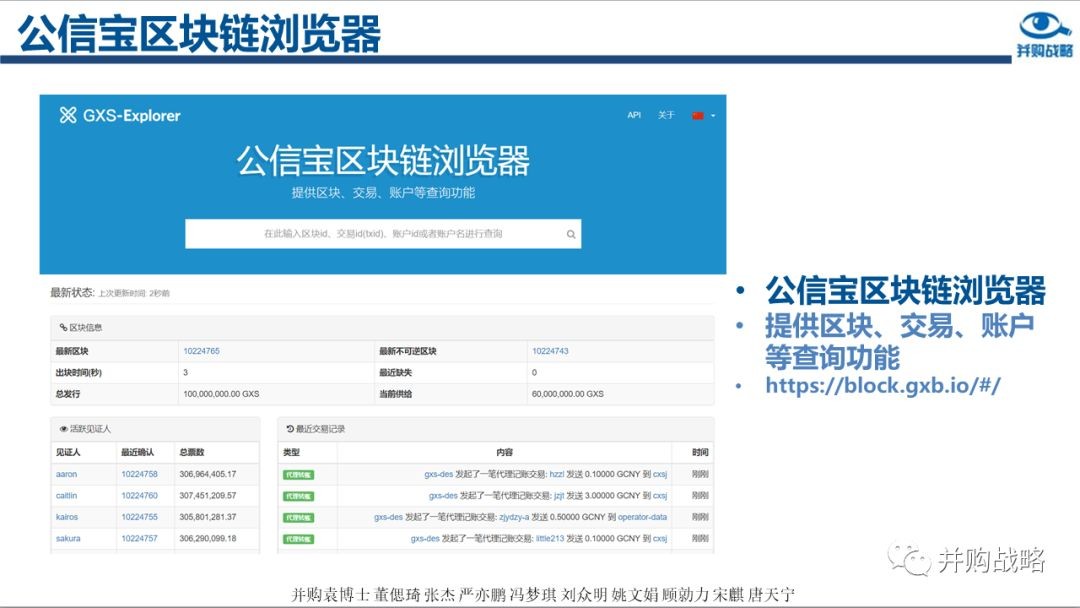
Task: Open witness caitlin link
Action: [67, 496]
